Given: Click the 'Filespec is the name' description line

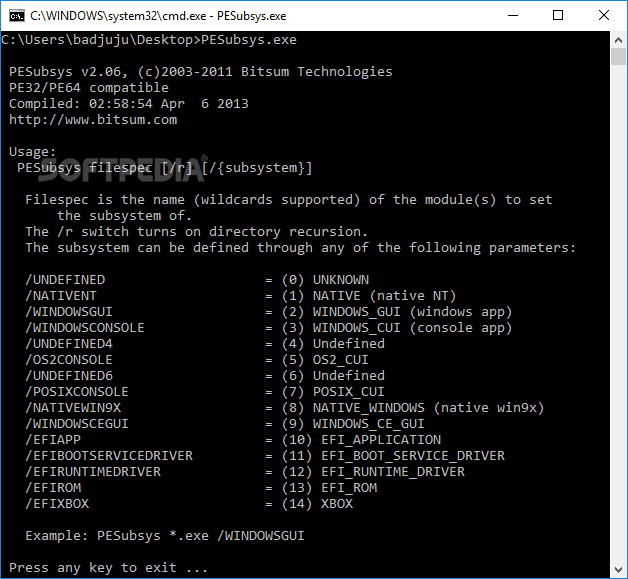Looking at the screenshot, I should point(289,200).
